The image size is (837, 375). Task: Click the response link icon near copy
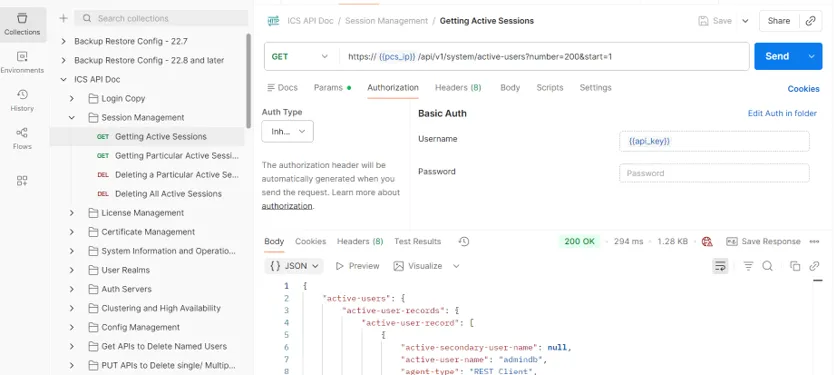click(x=814, y=266)
